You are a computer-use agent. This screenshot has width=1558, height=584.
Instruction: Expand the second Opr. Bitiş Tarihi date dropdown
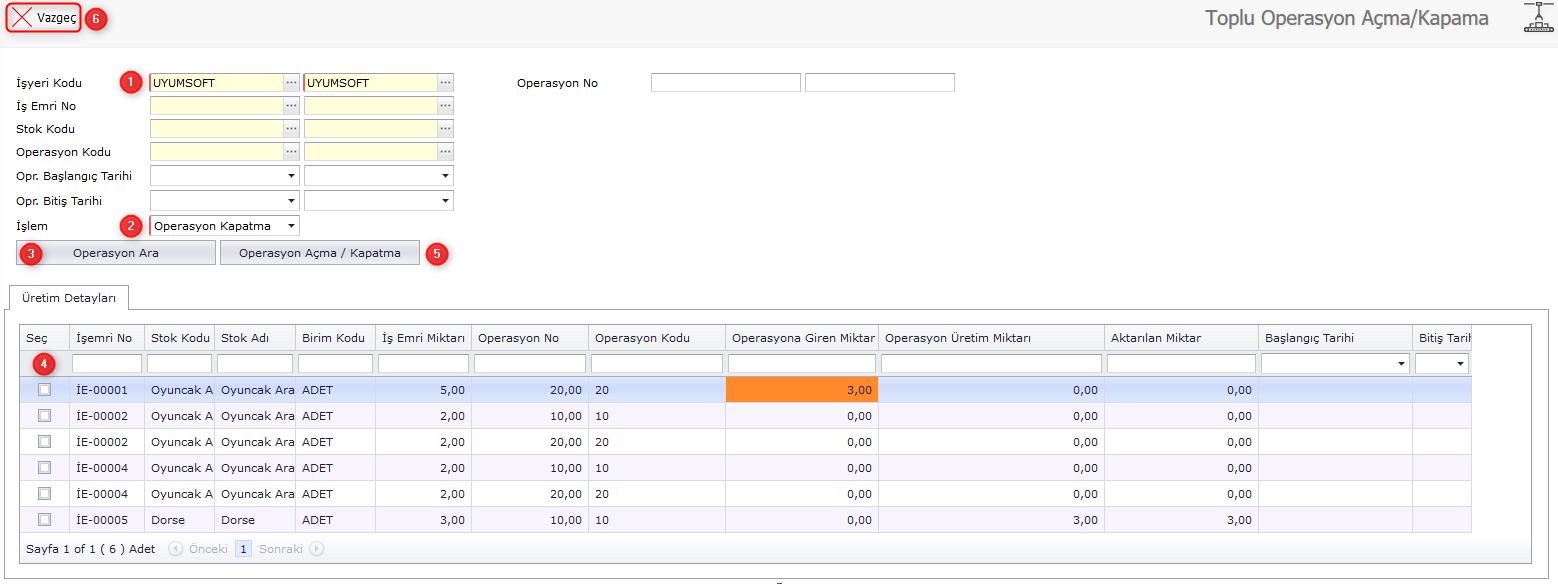click(444, 201)
